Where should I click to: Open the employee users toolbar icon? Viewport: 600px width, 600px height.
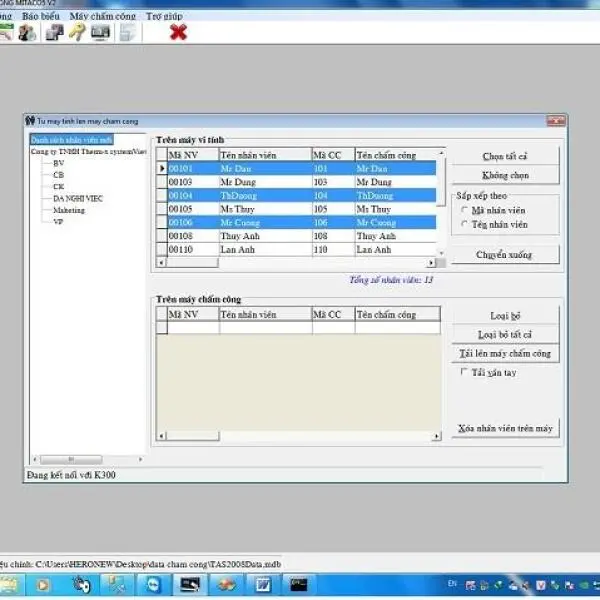27,32
